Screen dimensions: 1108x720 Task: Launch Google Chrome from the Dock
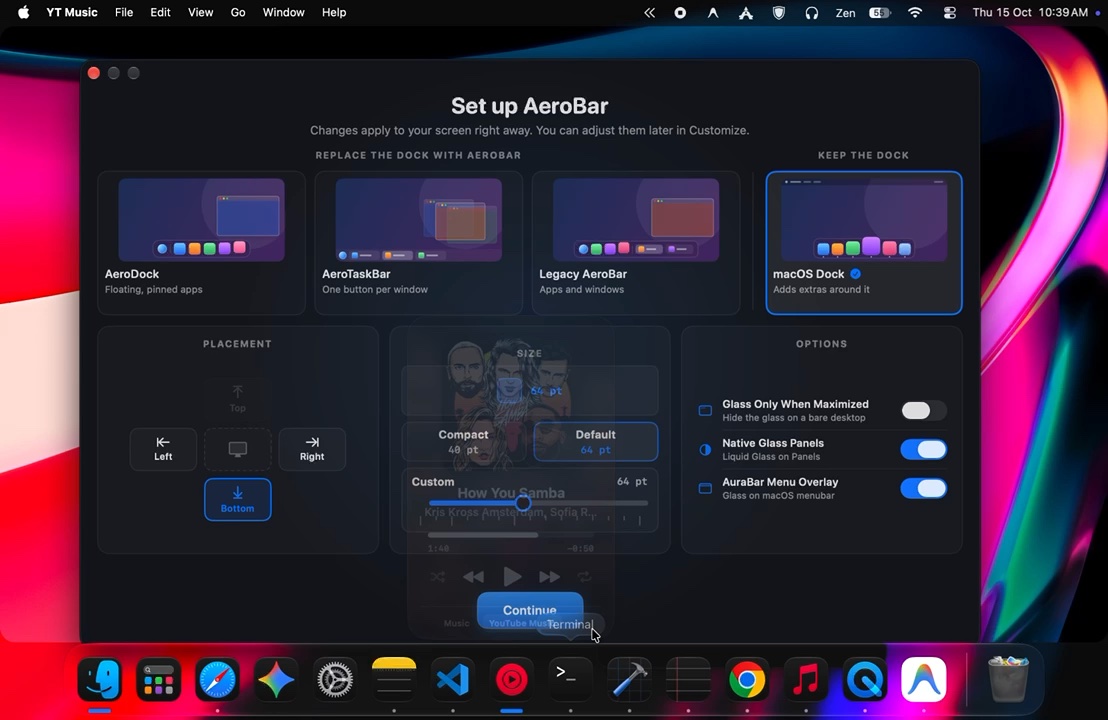click(747, 680)
